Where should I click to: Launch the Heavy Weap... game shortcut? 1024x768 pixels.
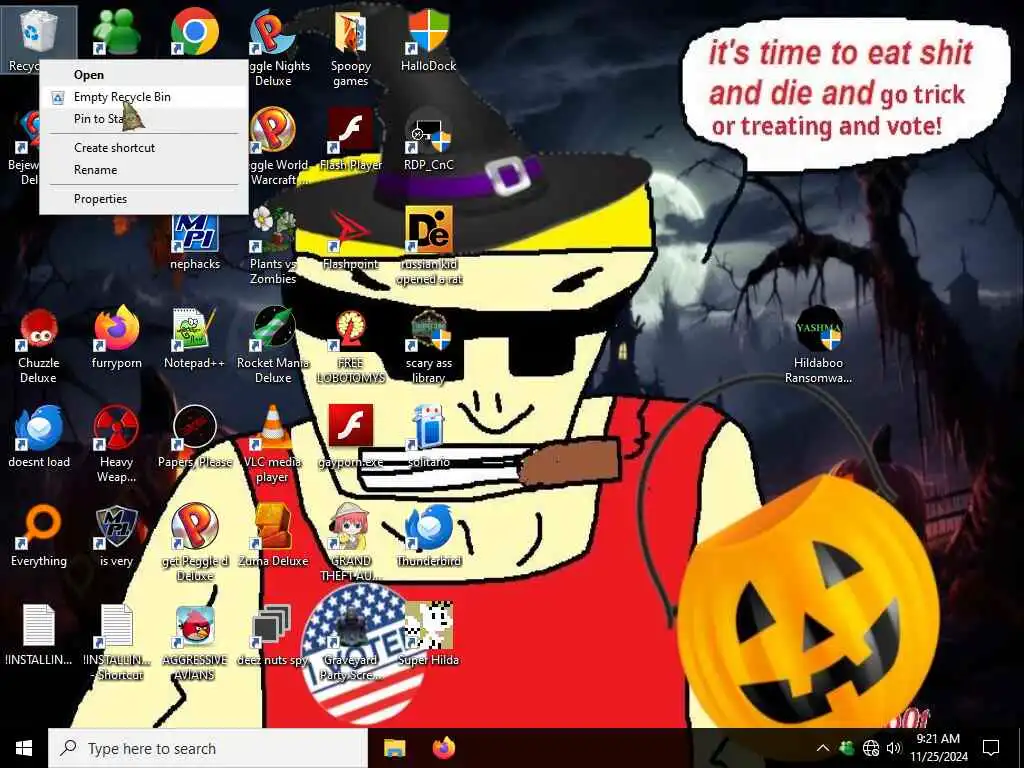(116, 444)
